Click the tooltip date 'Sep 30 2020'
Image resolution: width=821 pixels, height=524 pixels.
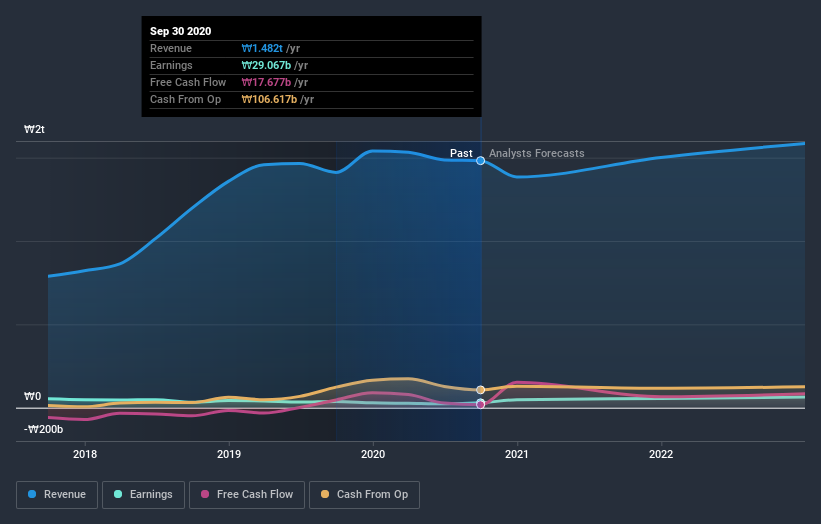point(181,31)
